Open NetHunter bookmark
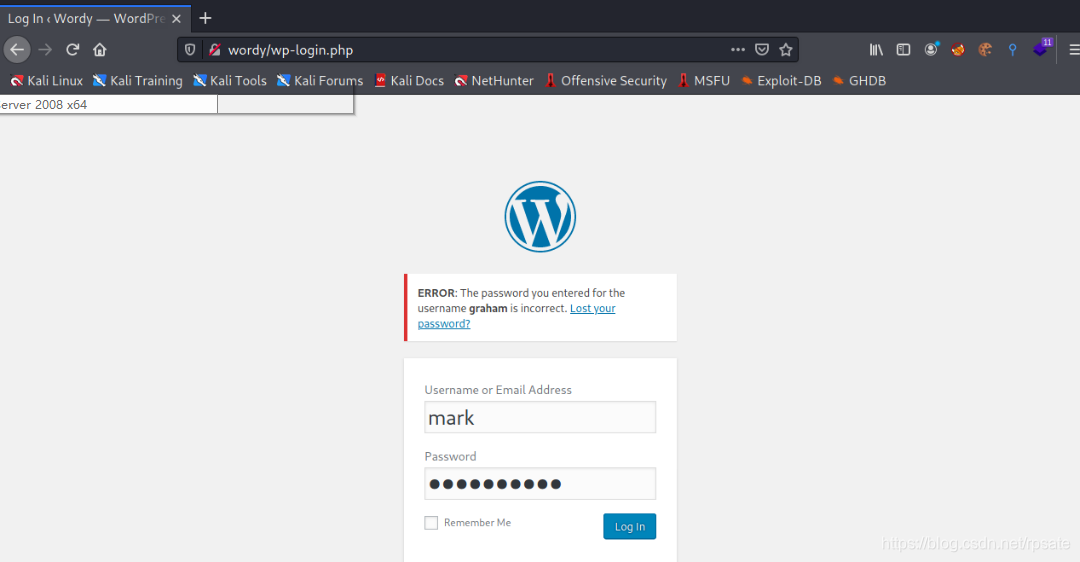Image resolution: width=1080 pixels, height=562 pixels. [494, 81]
